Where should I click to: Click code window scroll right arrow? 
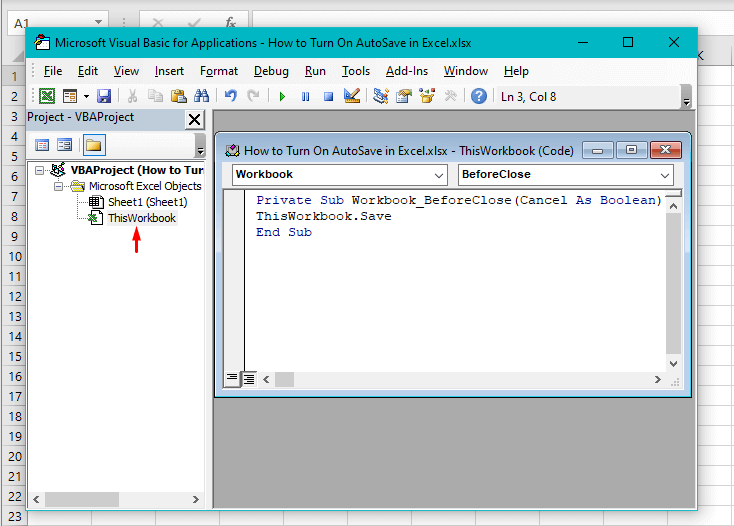point(658,380)
